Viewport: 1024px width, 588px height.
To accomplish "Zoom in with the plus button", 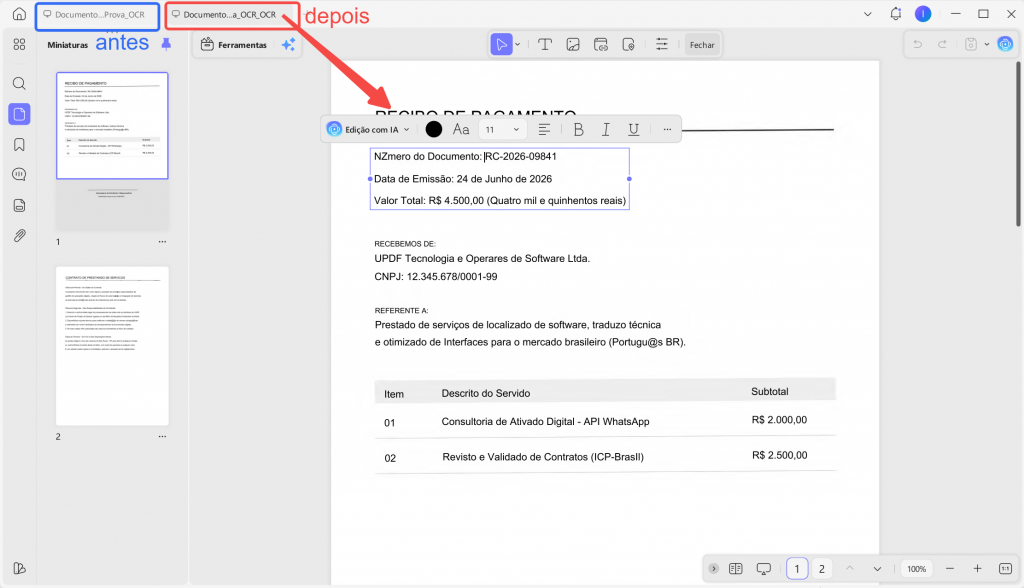I will pyautogui.click(x=977, y=569).
